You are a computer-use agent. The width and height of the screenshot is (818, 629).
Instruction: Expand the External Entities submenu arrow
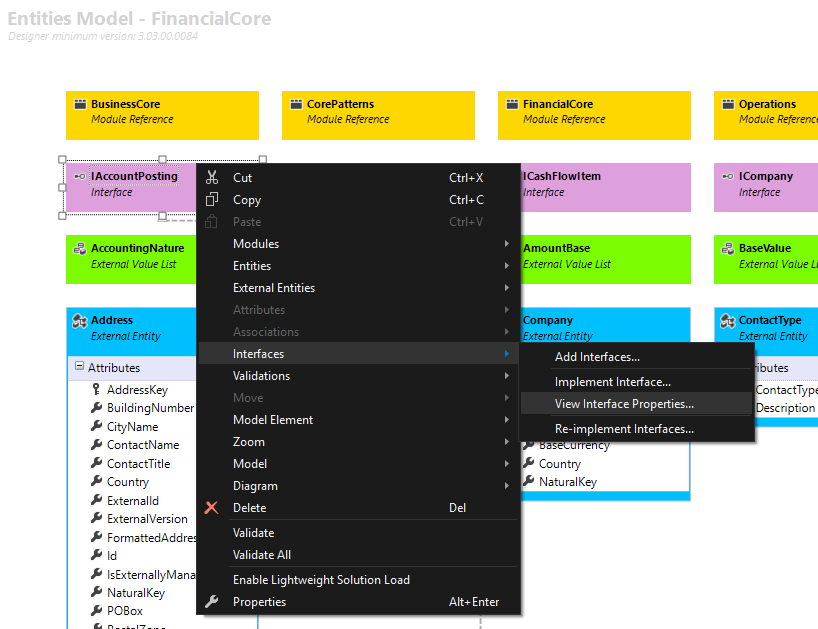[507, 287]
